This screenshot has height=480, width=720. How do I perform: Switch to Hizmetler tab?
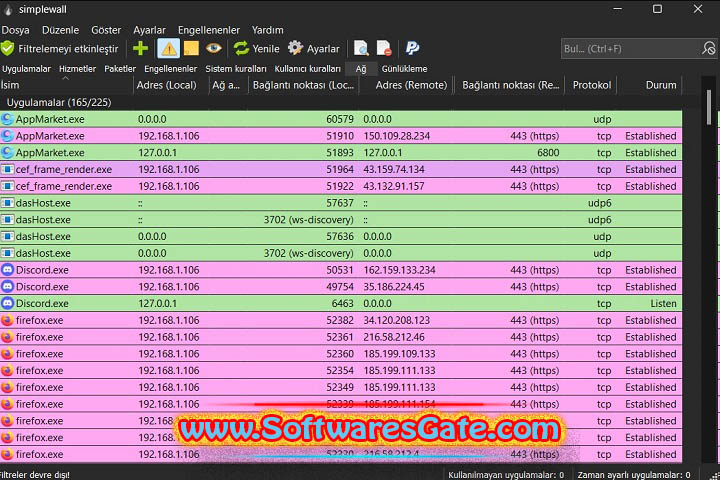point(78,69)
